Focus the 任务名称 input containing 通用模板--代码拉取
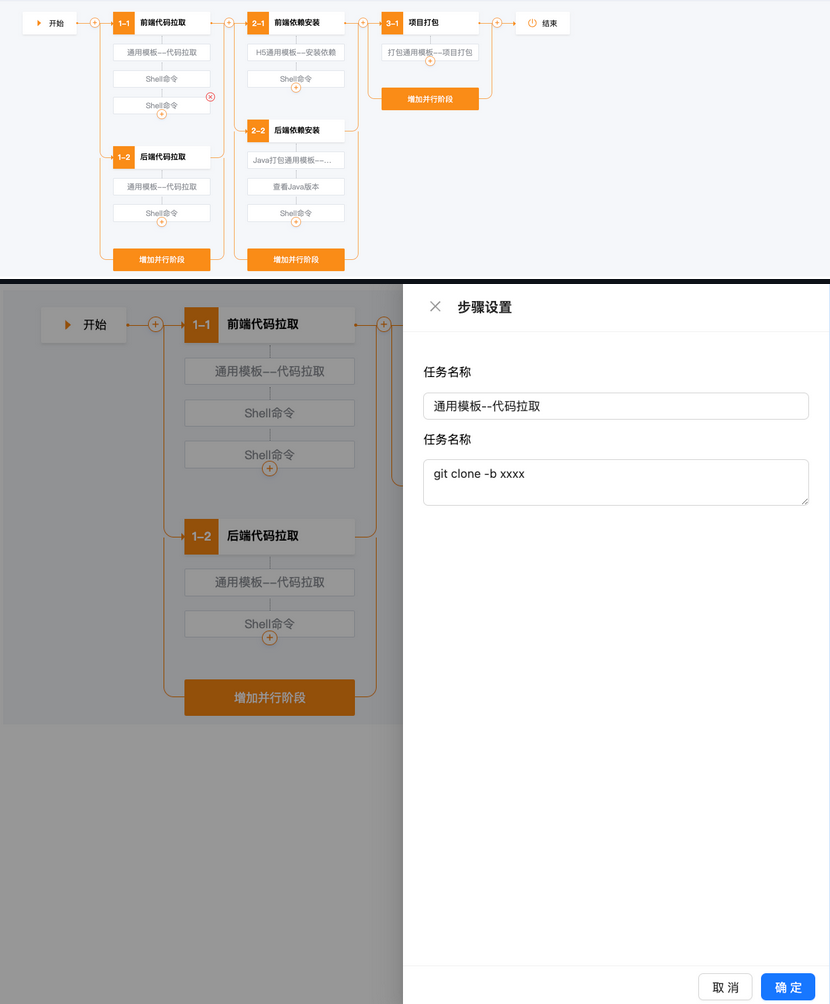The width and height of the screenshot is (830, 1004). [x=615, y=406]
